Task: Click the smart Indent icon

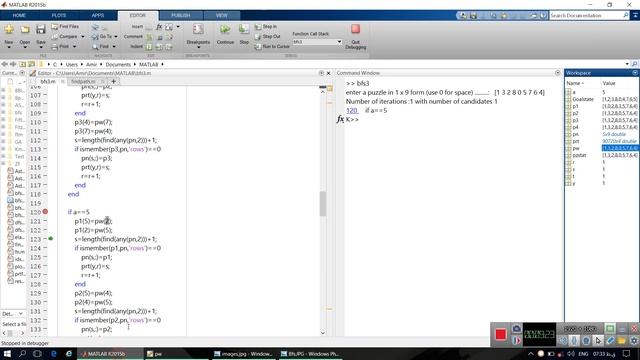Action: coord(149,47)
